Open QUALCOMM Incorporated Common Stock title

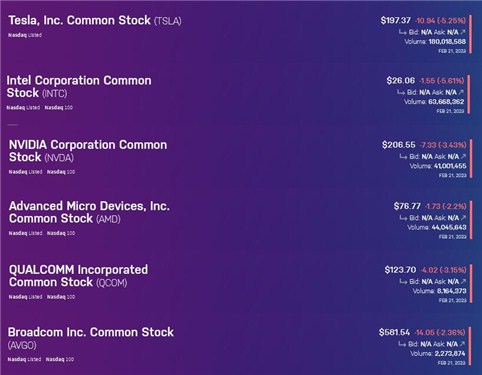pyautogui.click(x=78, y=276)
